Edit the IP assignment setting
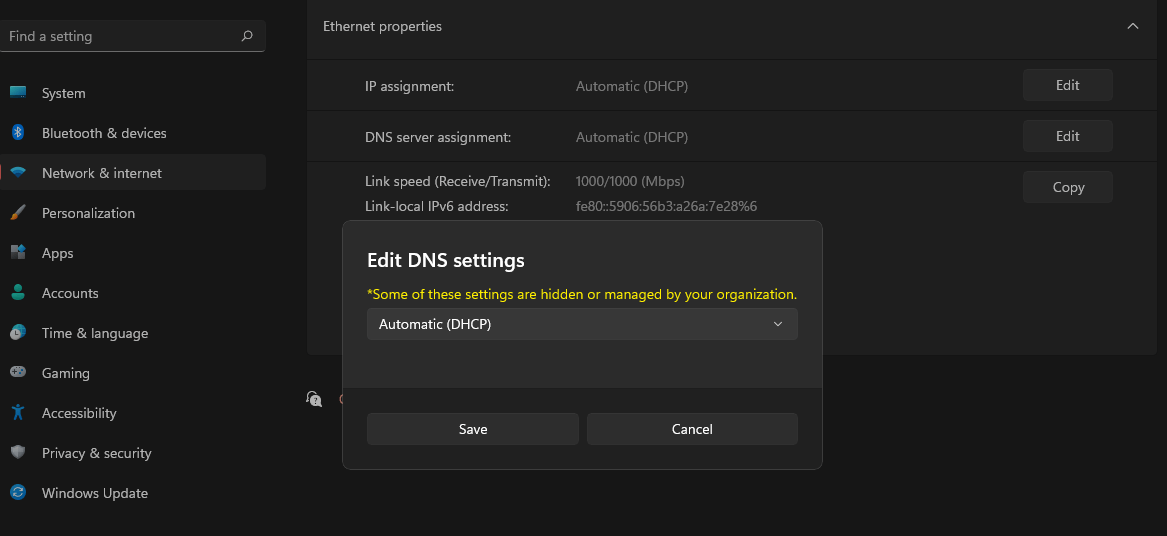 point(1067,85)
